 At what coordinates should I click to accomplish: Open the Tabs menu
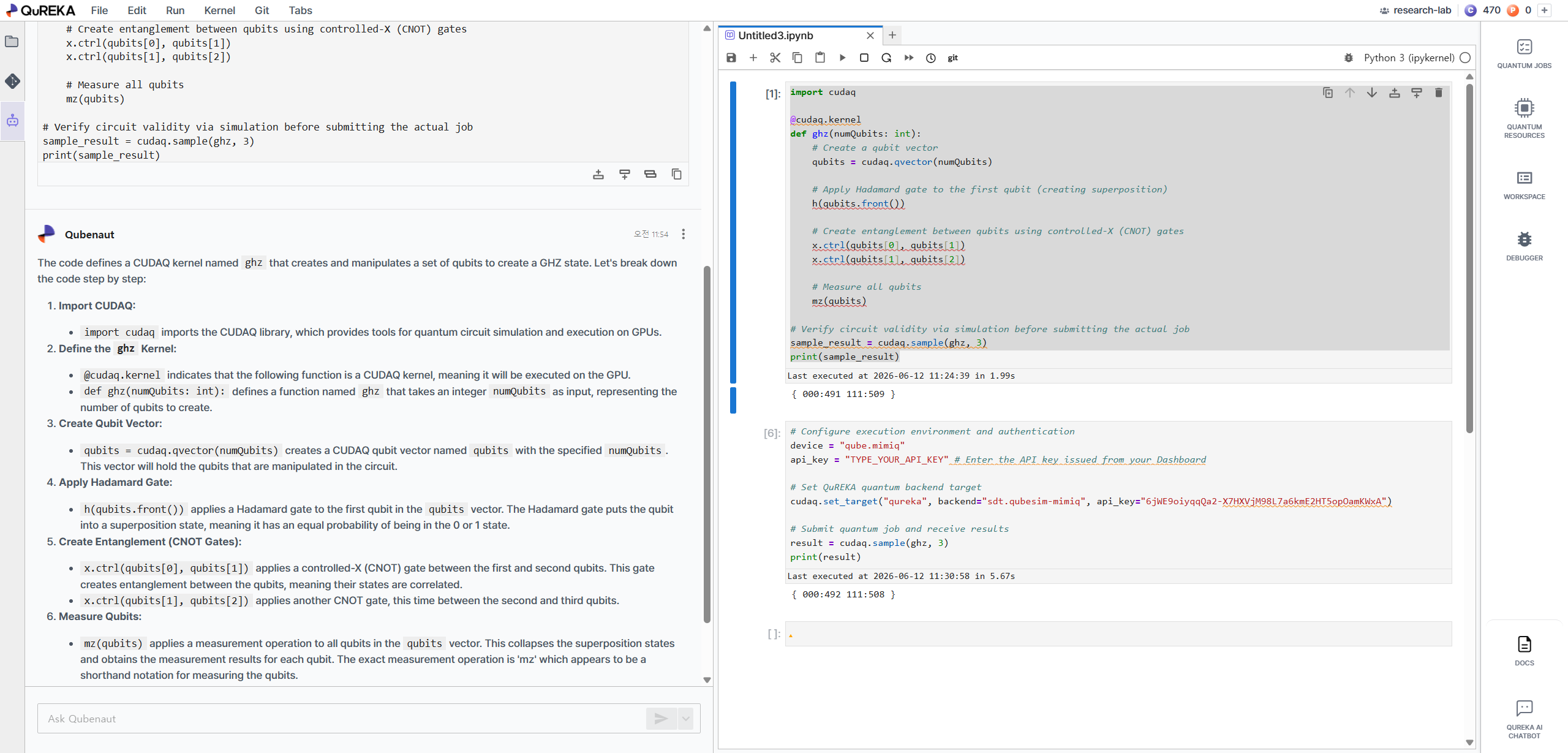pos(301,10)
